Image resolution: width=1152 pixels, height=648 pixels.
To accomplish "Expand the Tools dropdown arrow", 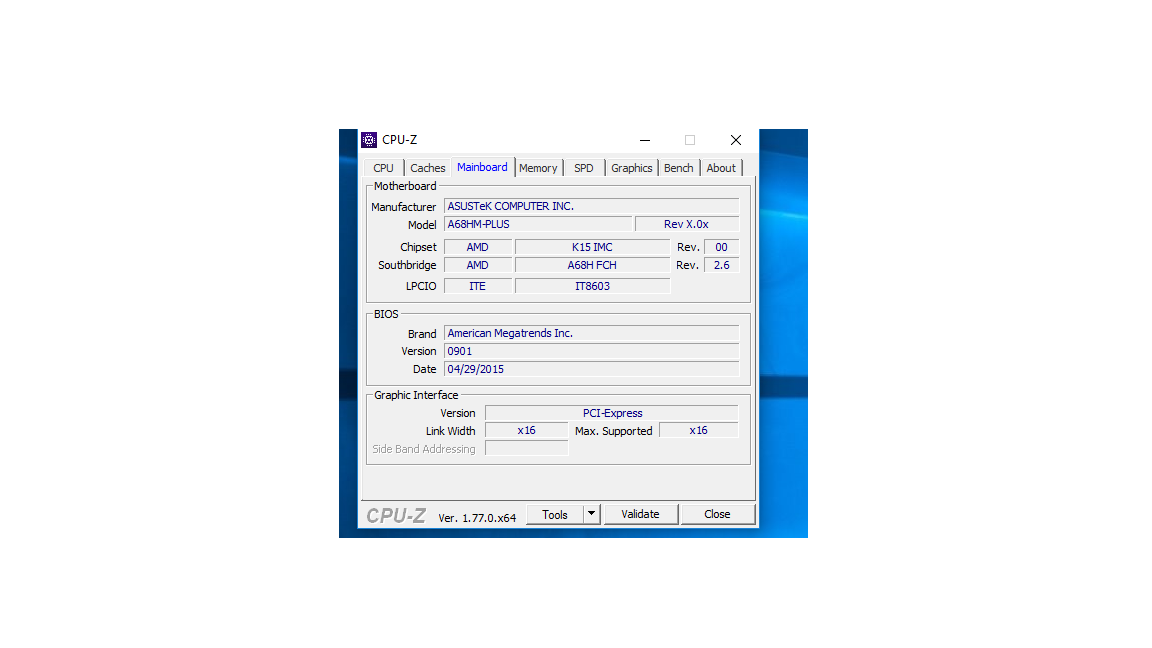I will pos(591,514).
